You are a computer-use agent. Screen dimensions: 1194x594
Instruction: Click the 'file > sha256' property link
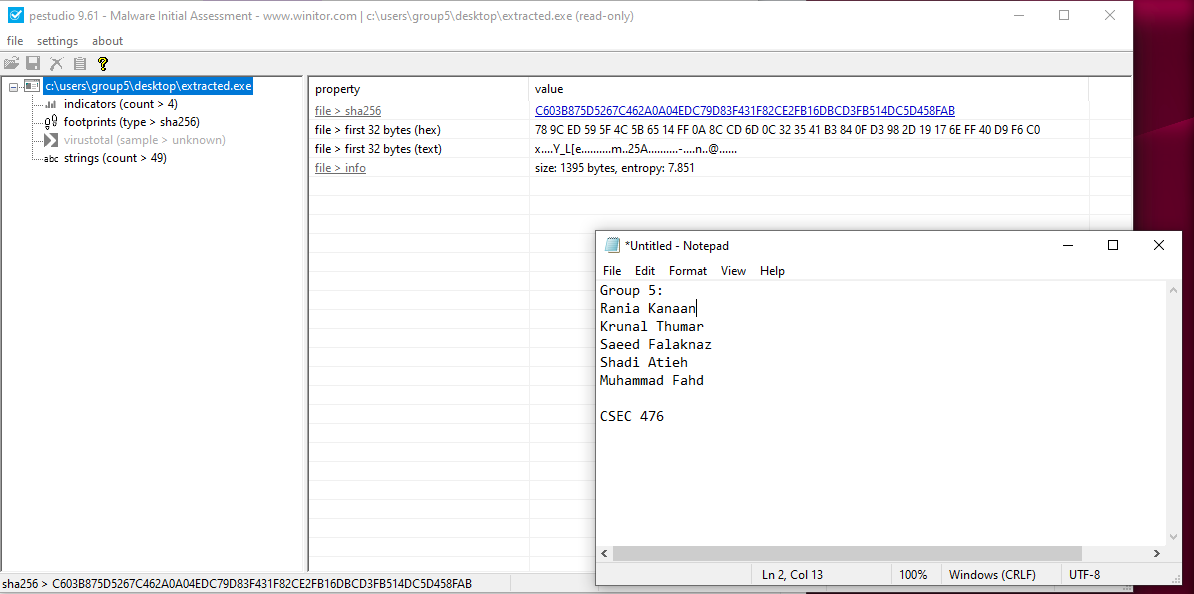(347, 111)
